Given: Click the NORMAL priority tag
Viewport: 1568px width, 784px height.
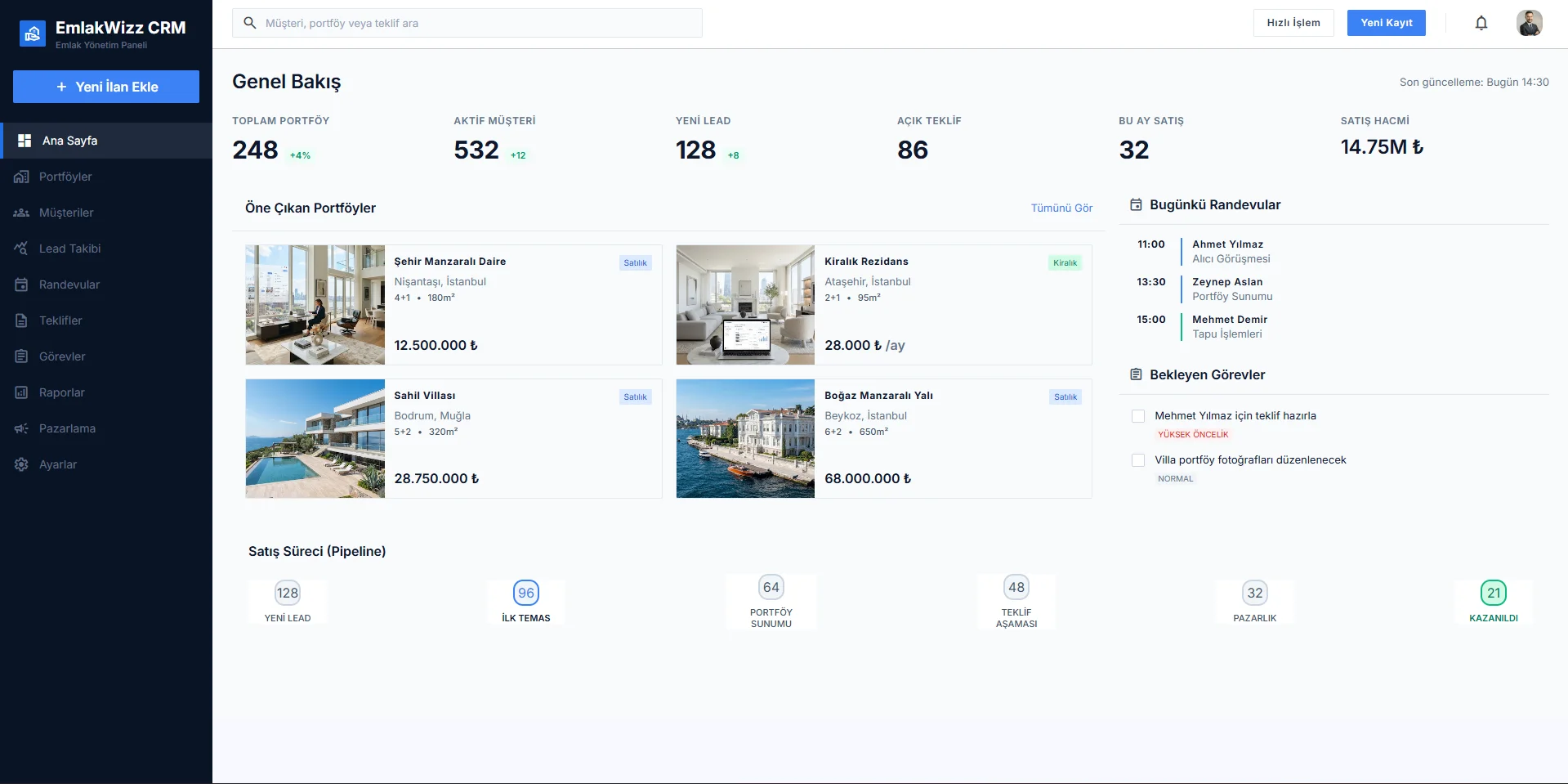Looking at the screenshot, I should pos(1175,479).
